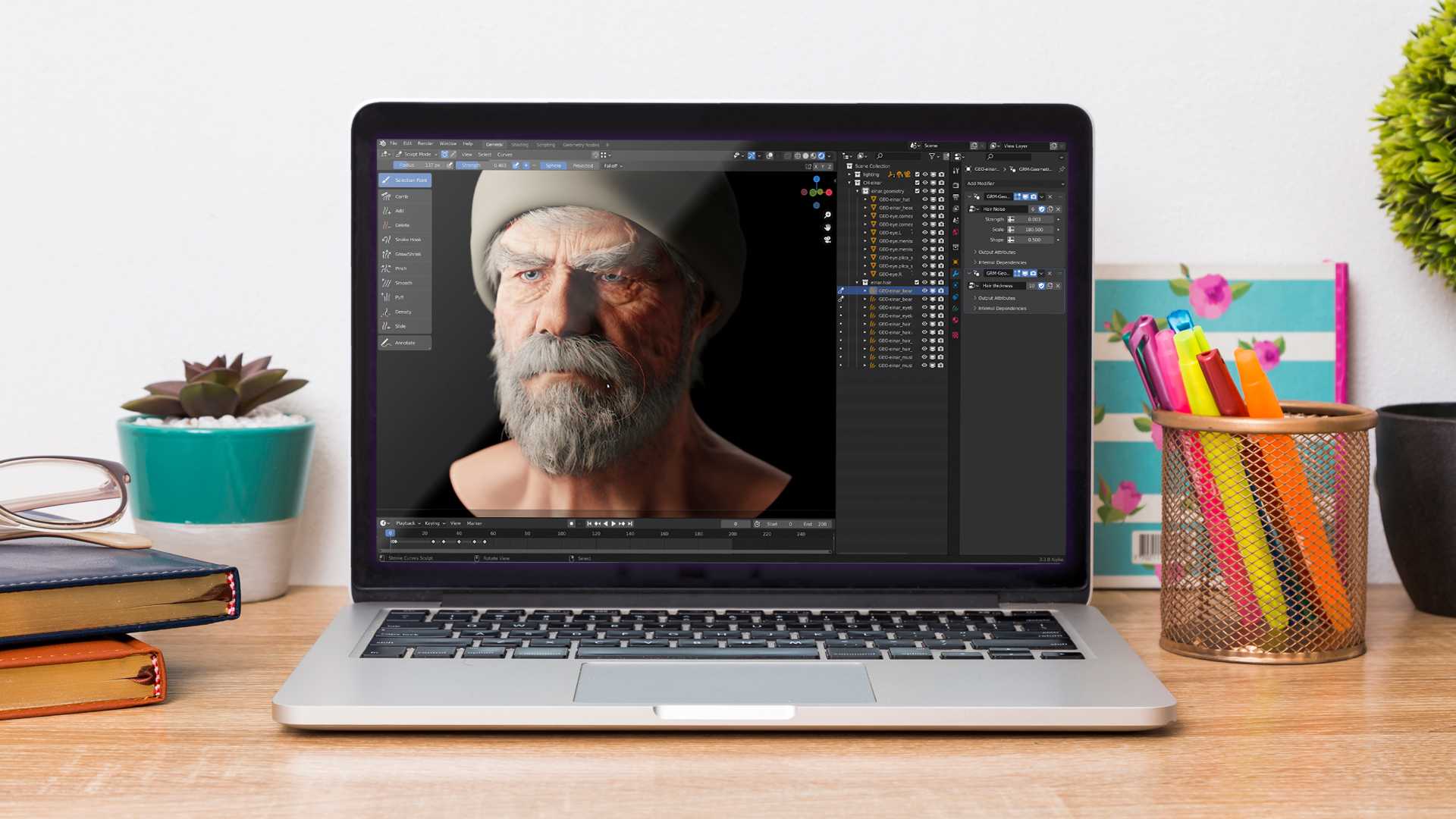
Task: Uncheck the lighting collection checkbox
Action: click(x=917, y=174)
